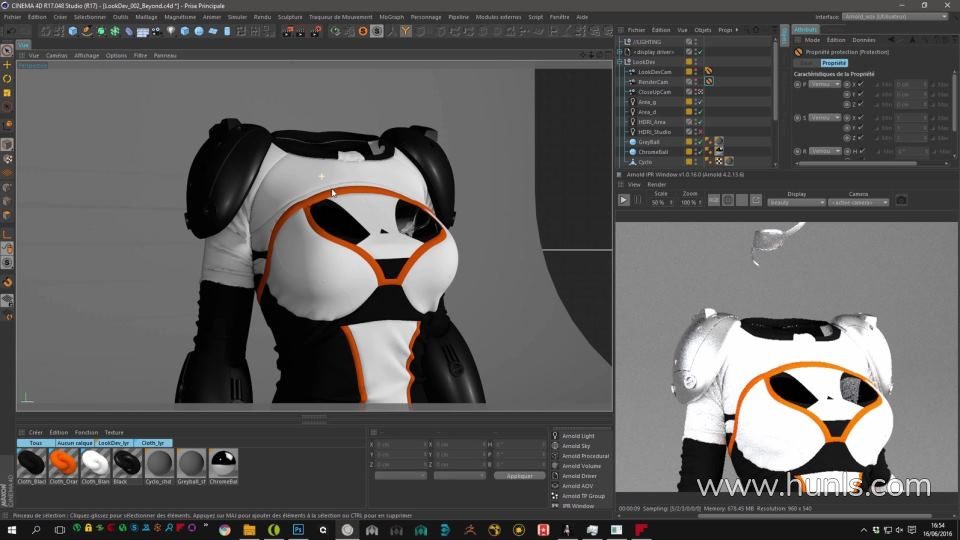Click the orange Y-shaped icon in toolbar

pos(405,31)
